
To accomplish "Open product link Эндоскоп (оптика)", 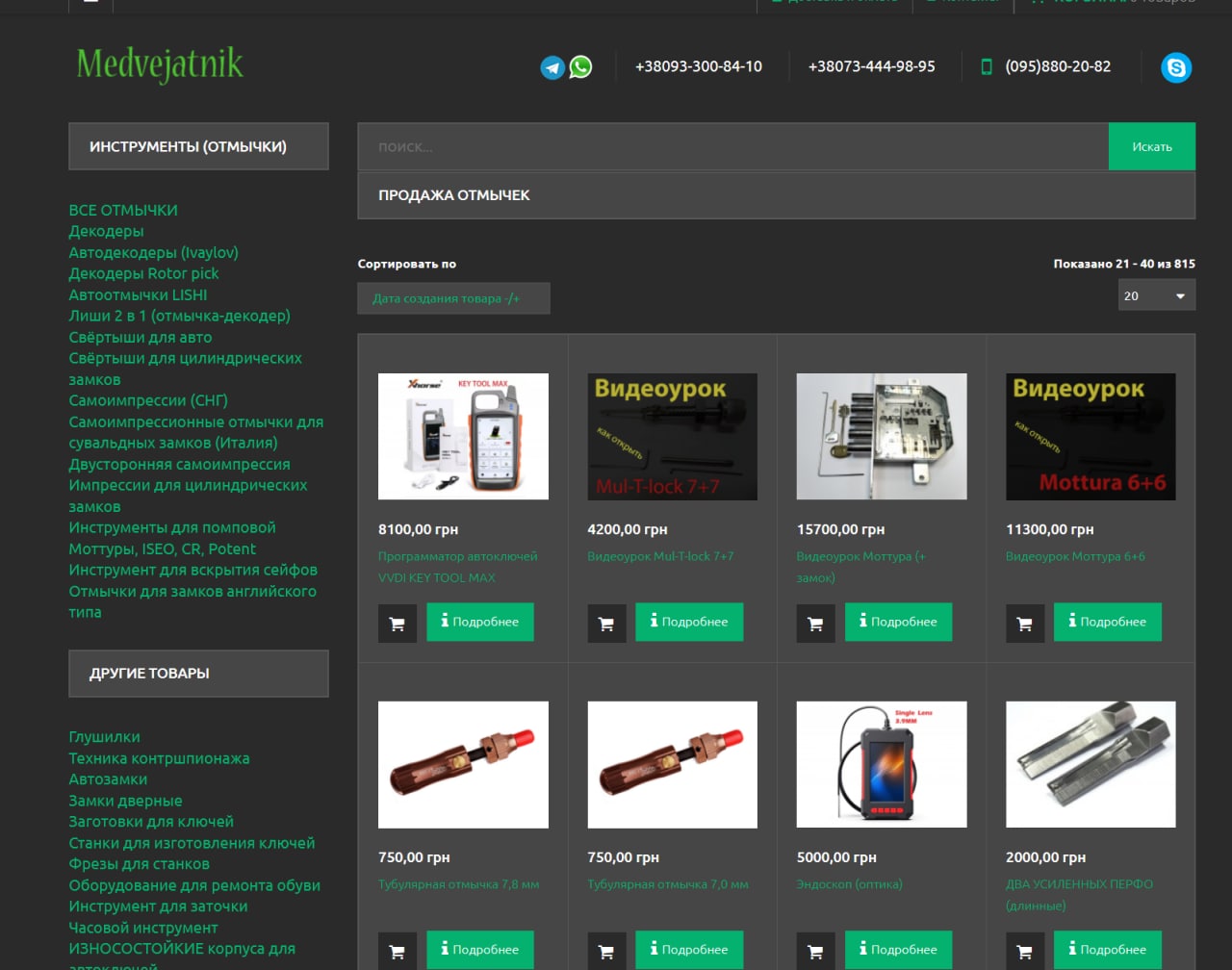I will pyautogui.click(x=849, y=884).
